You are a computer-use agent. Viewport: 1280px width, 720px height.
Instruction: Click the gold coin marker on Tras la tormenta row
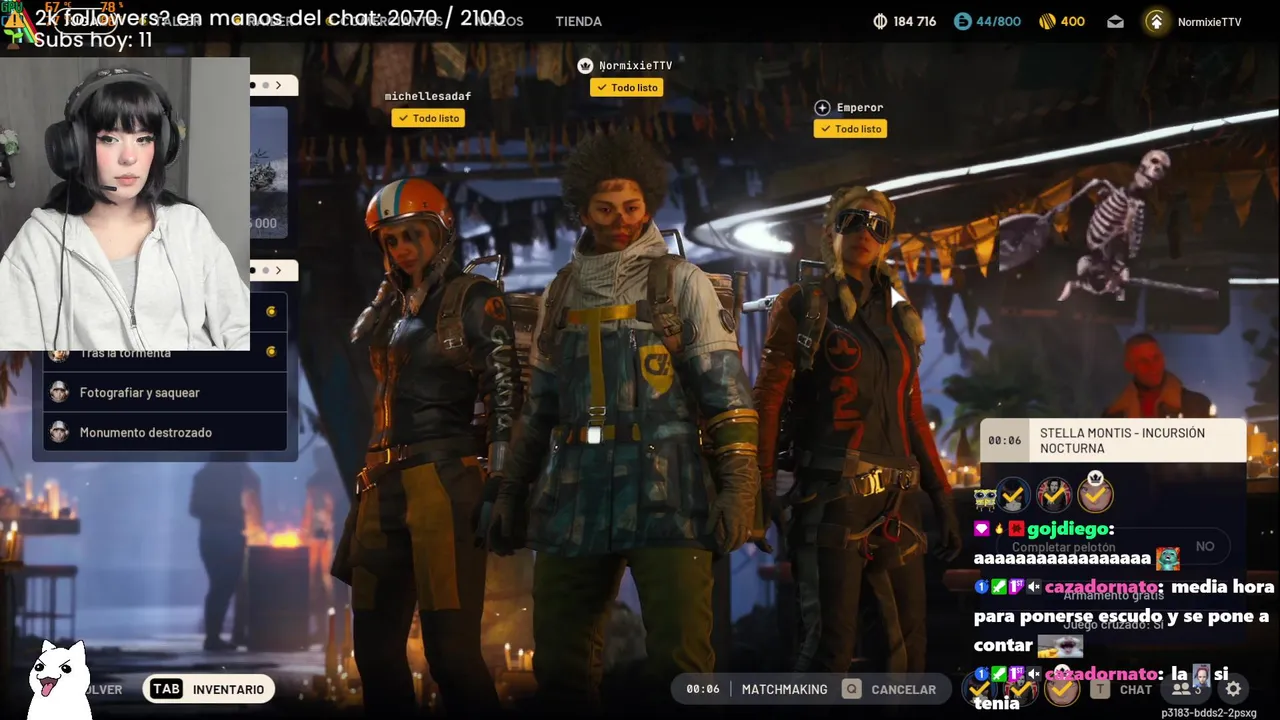(x=271, y=351)
